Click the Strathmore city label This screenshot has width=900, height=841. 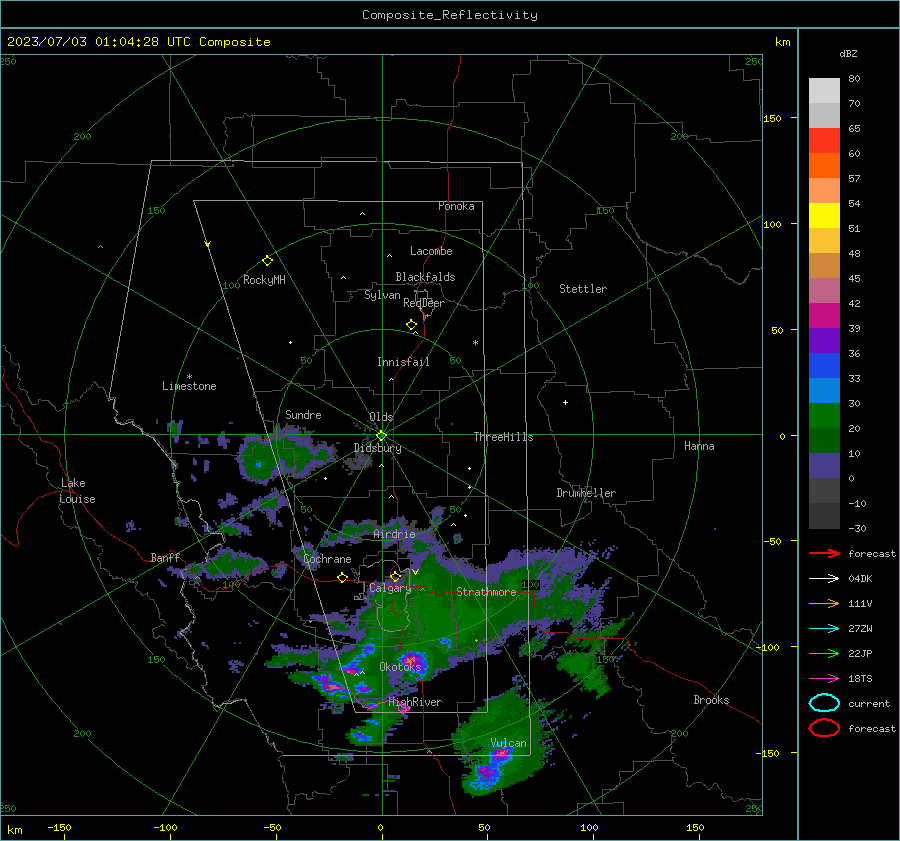coord(486,592)
